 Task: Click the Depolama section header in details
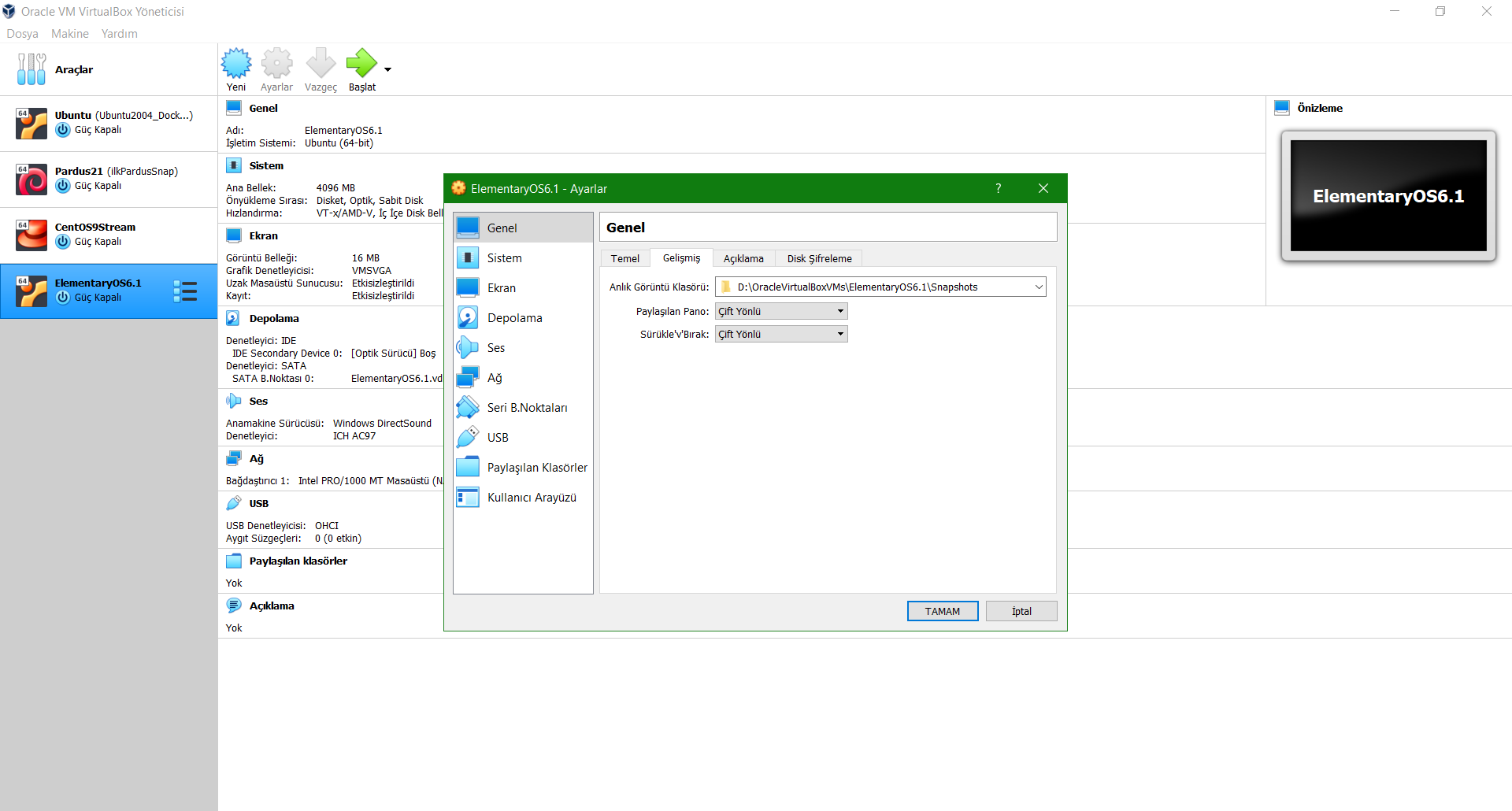(274, 318)
